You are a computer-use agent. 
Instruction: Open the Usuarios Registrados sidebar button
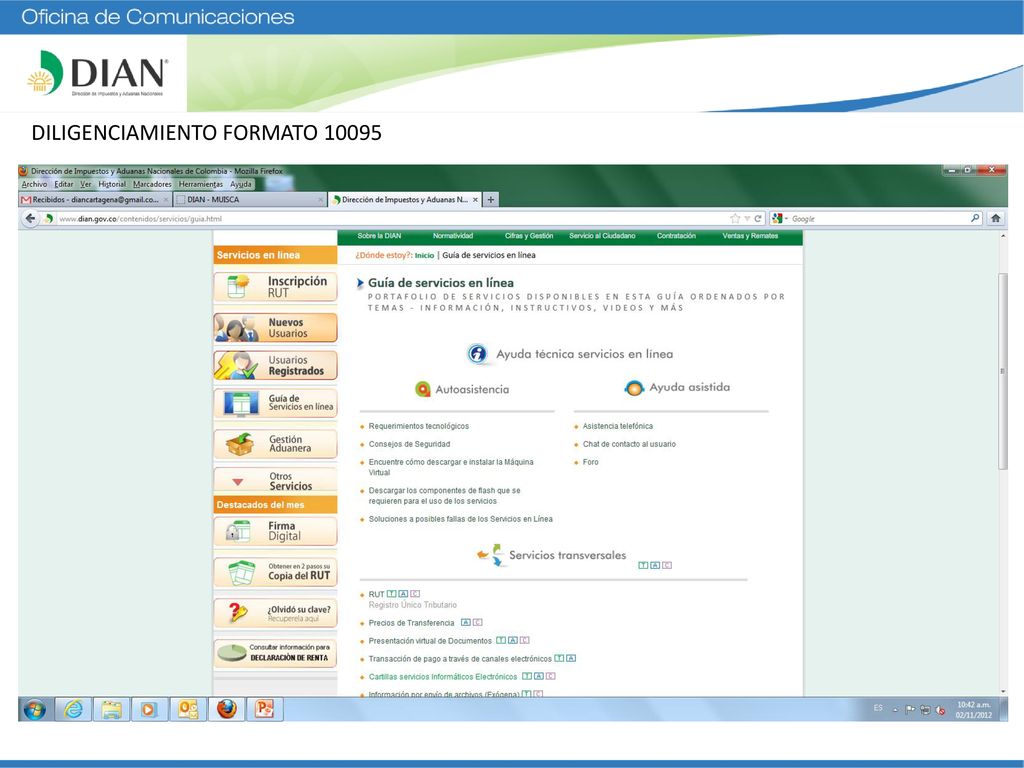coord(275,365)
